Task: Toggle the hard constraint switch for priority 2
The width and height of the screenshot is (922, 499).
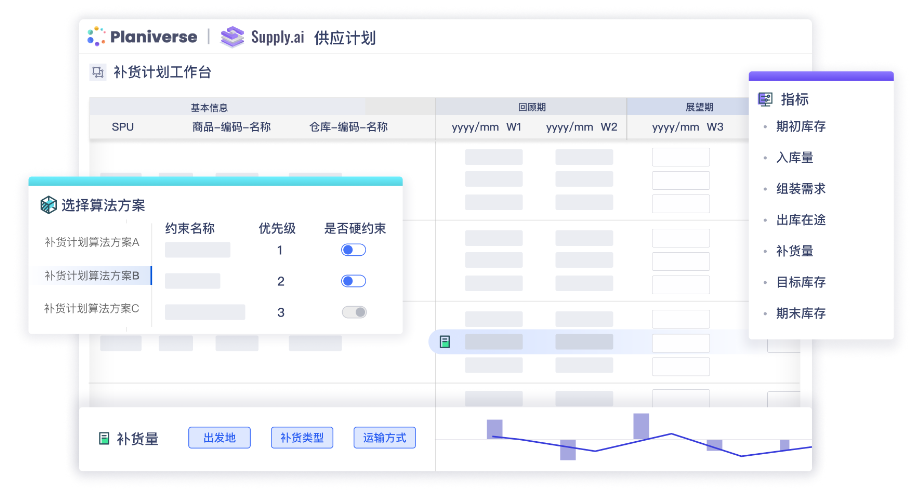Action: click(x=353, y=281)
